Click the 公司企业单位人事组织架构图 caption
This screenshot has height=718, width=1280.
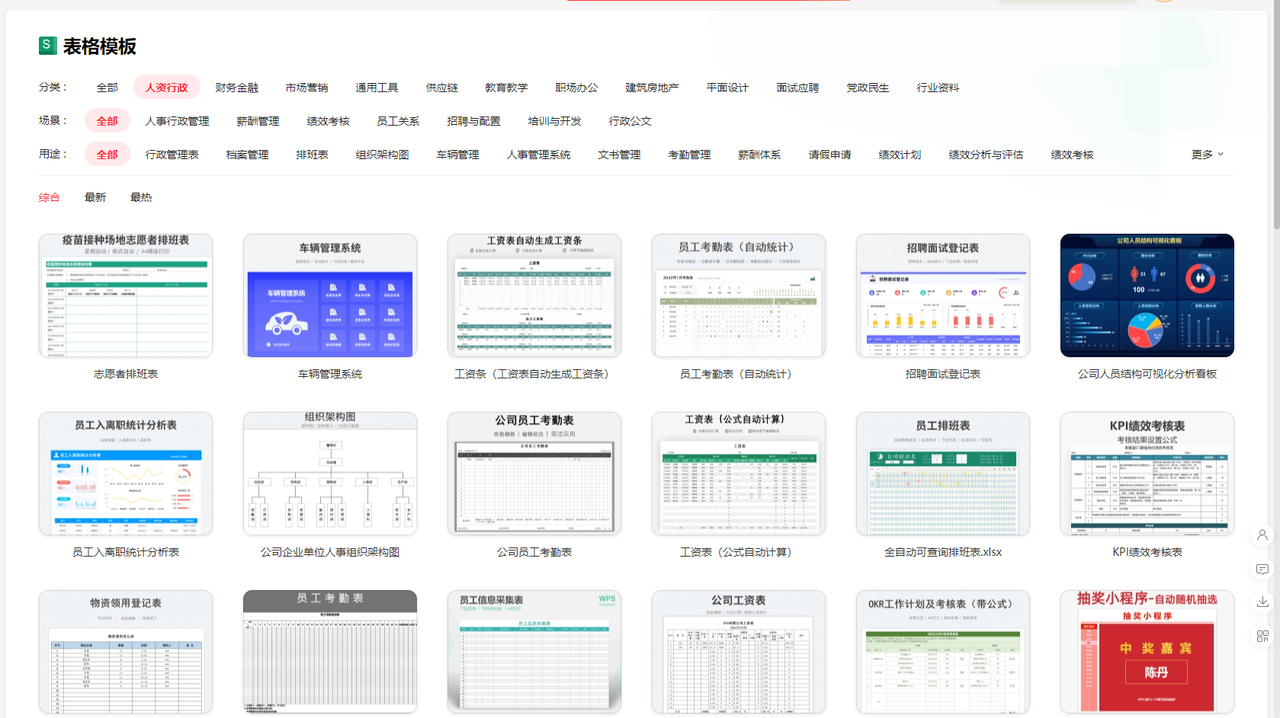[x=330, y=552]
